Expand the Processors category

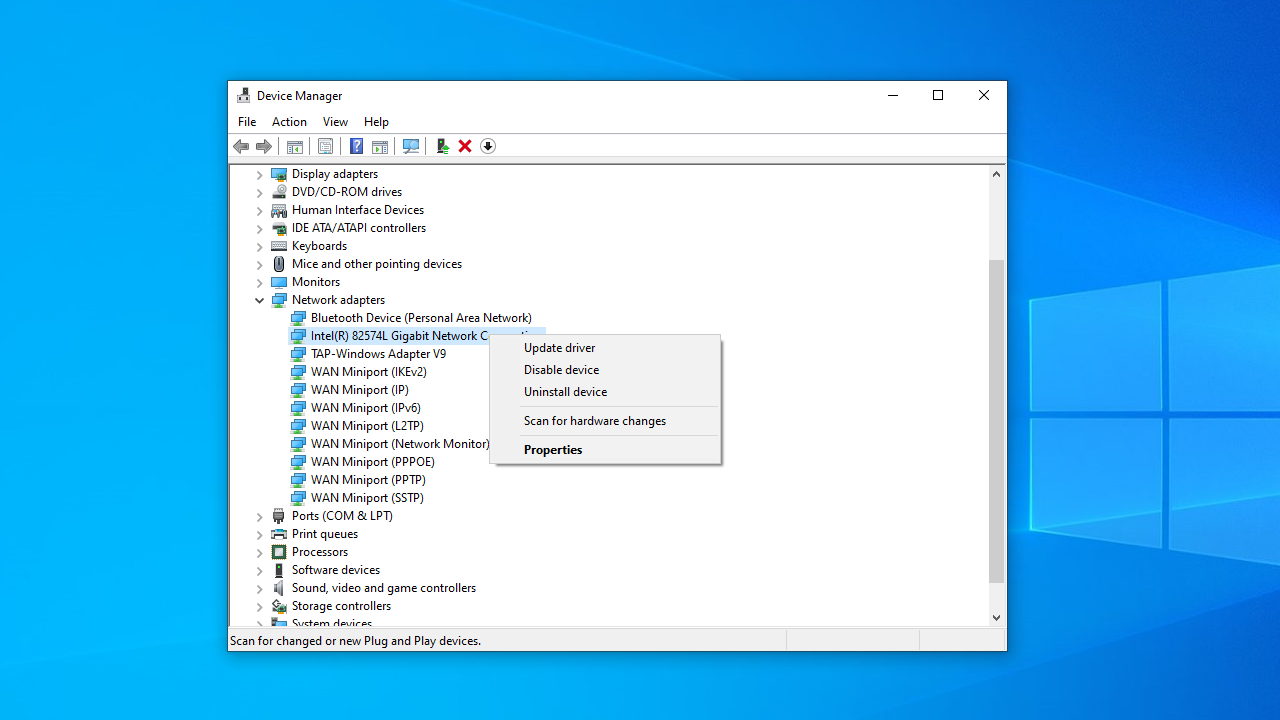coord(260,552)
